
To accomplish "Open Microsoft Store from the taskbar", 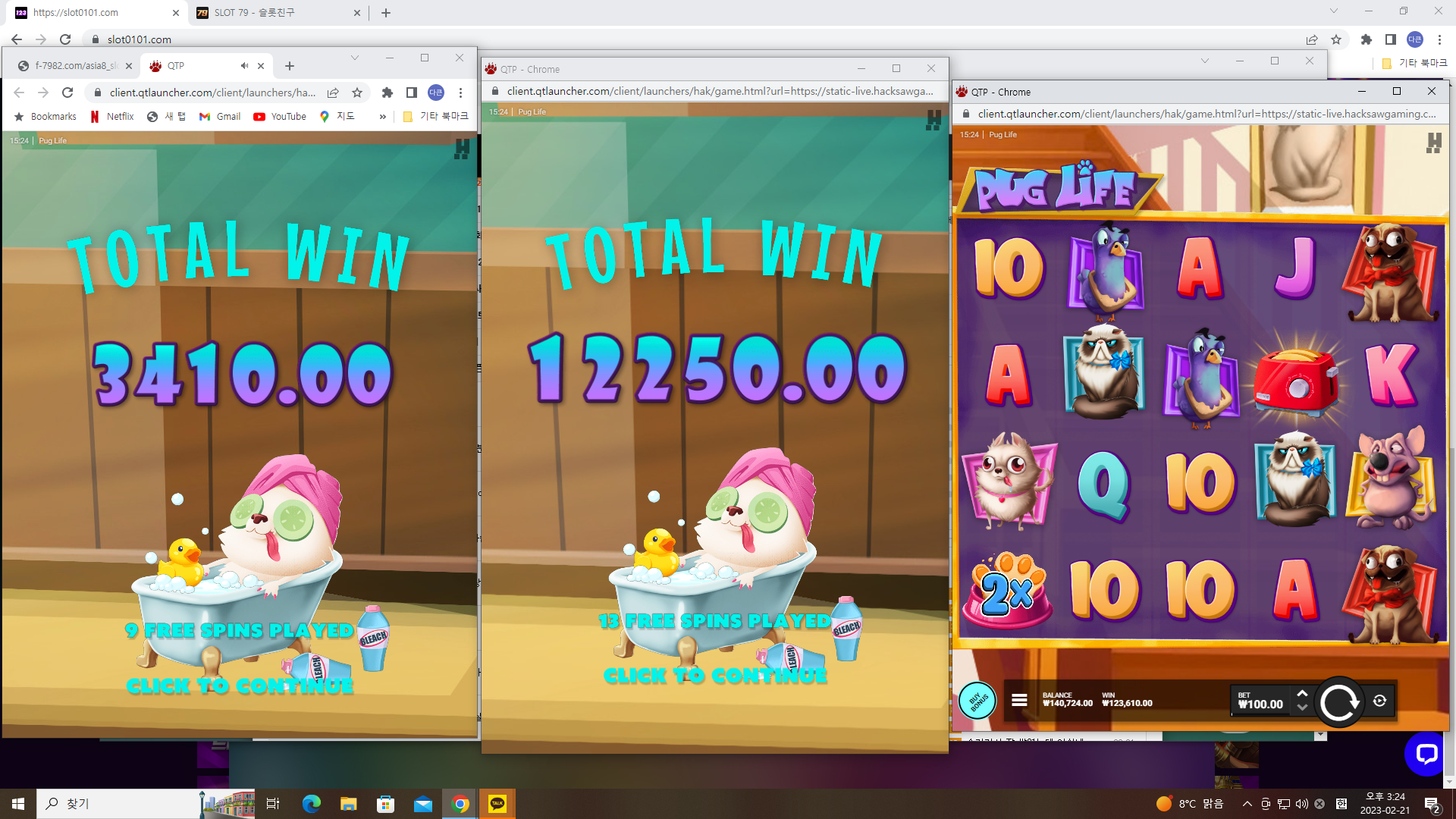I will [386, 804].
